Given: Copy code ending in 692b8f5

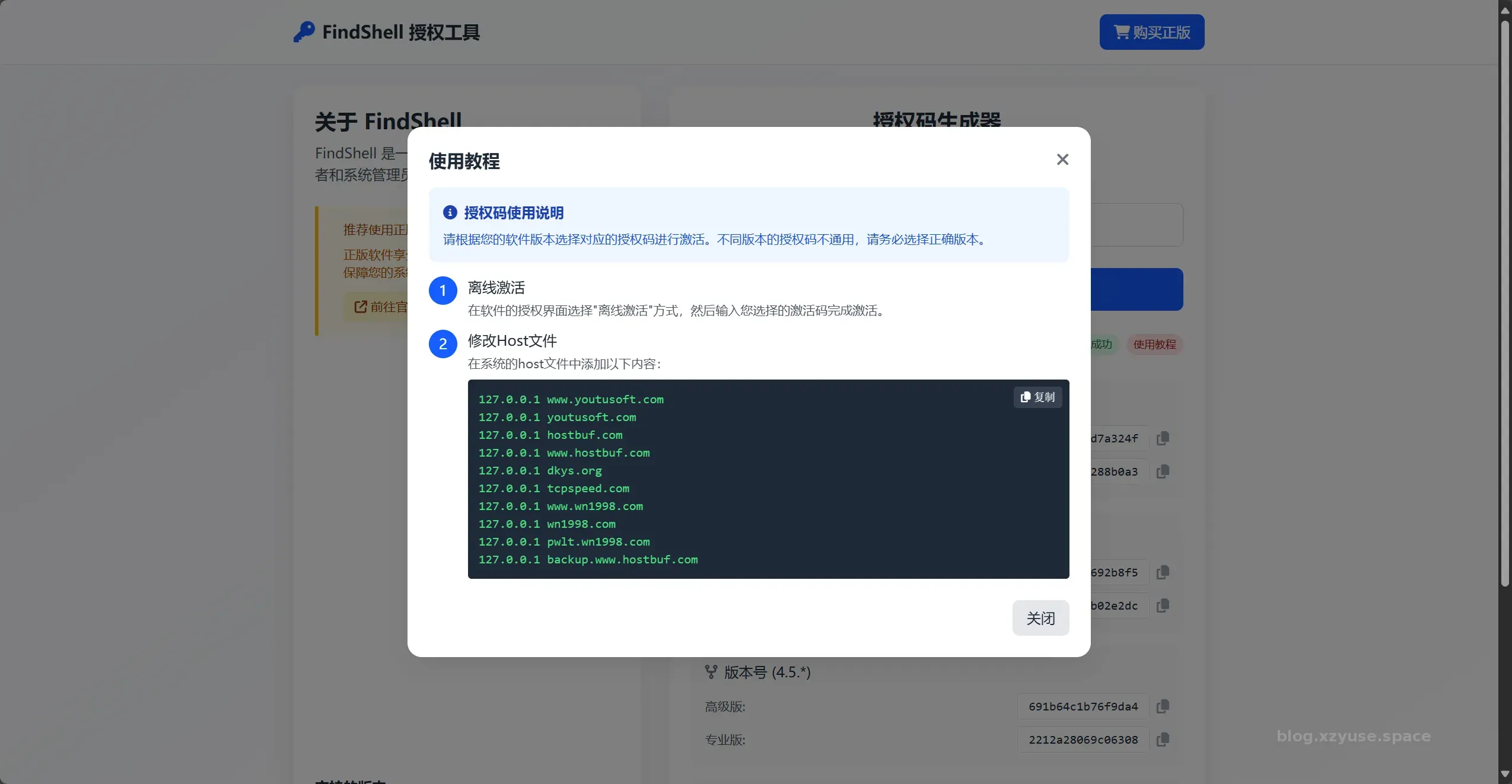Looking at the screenshot, I should point(1163,572).
